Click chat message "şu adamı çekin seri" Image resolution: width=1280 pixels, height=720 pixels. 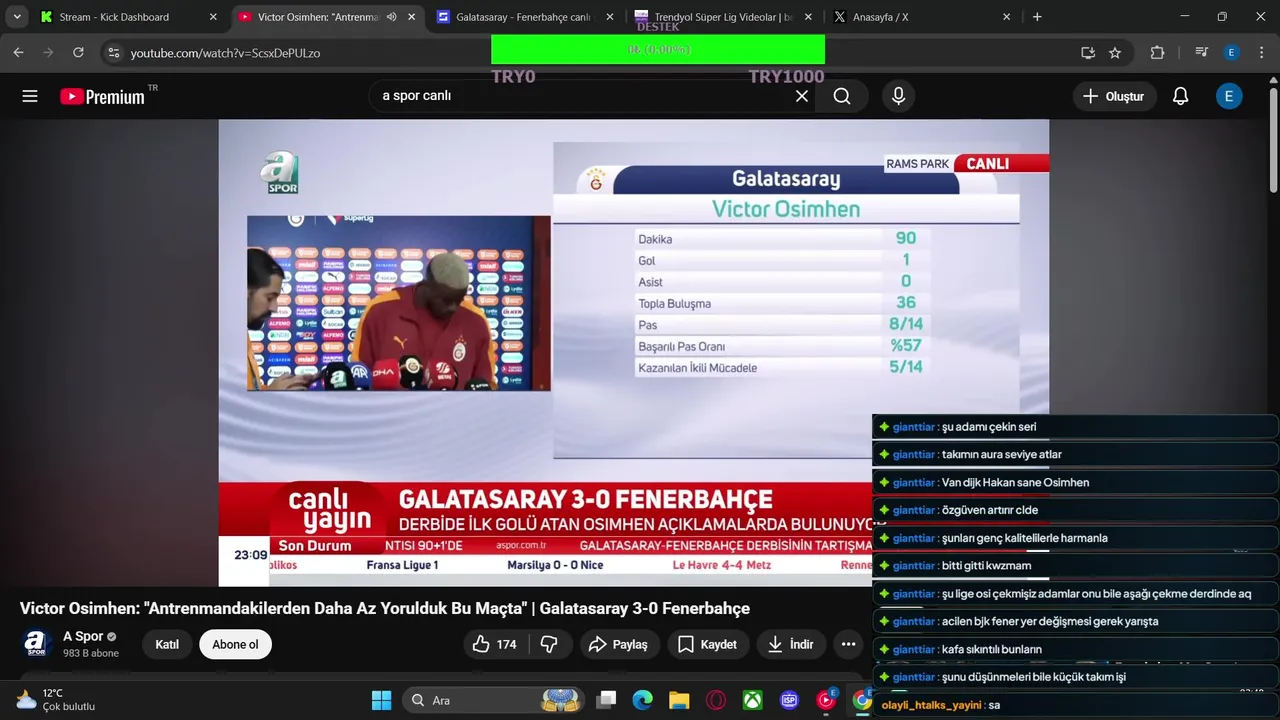click(x=989, y=427)
